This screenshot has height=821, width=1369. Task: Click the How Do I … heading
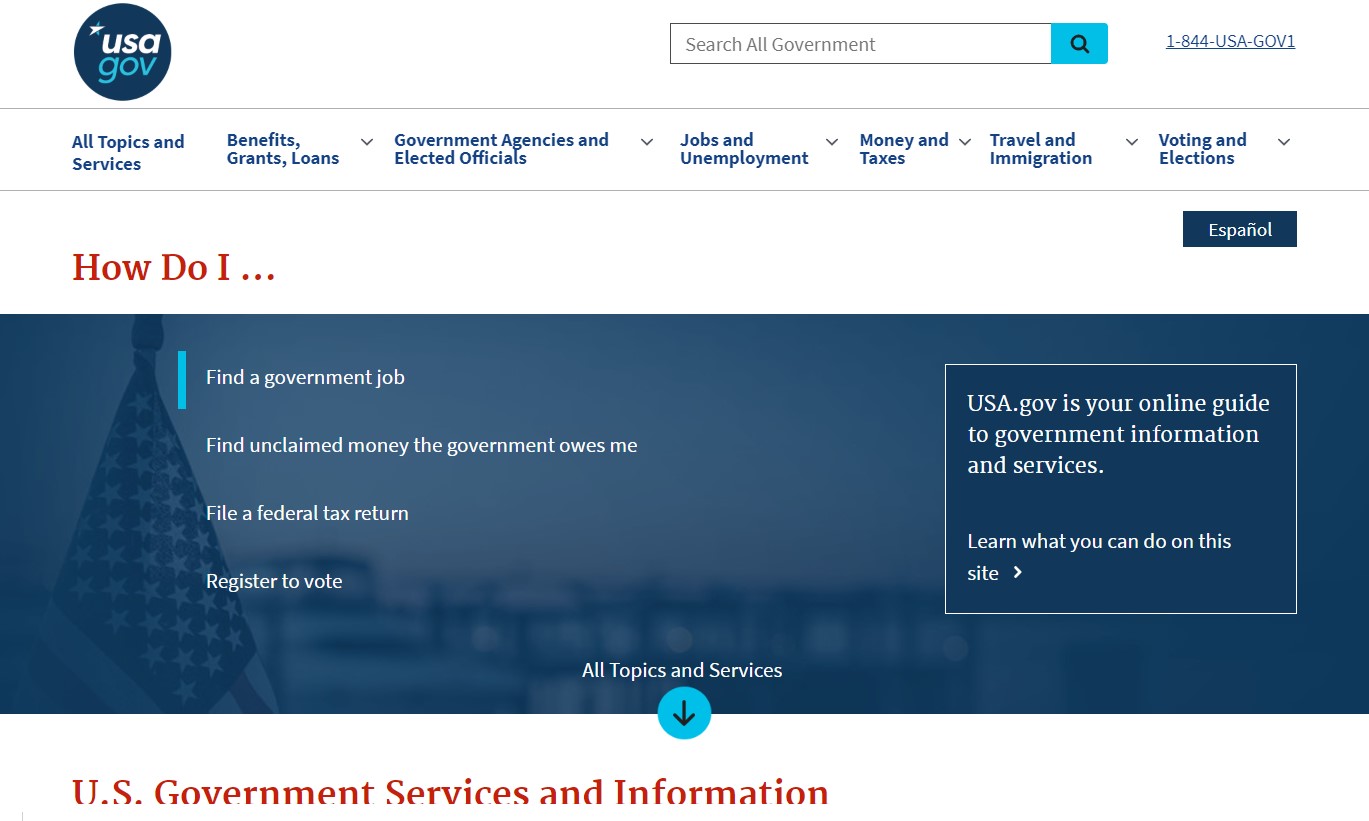[173, 268]
